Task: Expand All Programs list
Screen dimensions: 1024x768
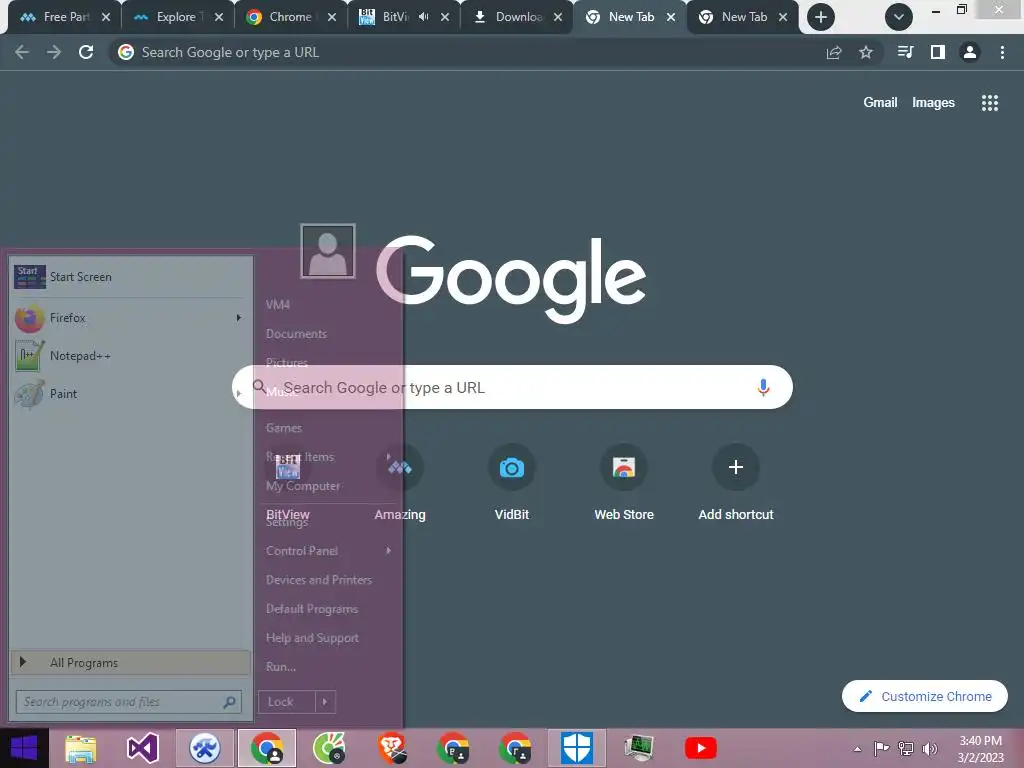Action: click(130, 662)
